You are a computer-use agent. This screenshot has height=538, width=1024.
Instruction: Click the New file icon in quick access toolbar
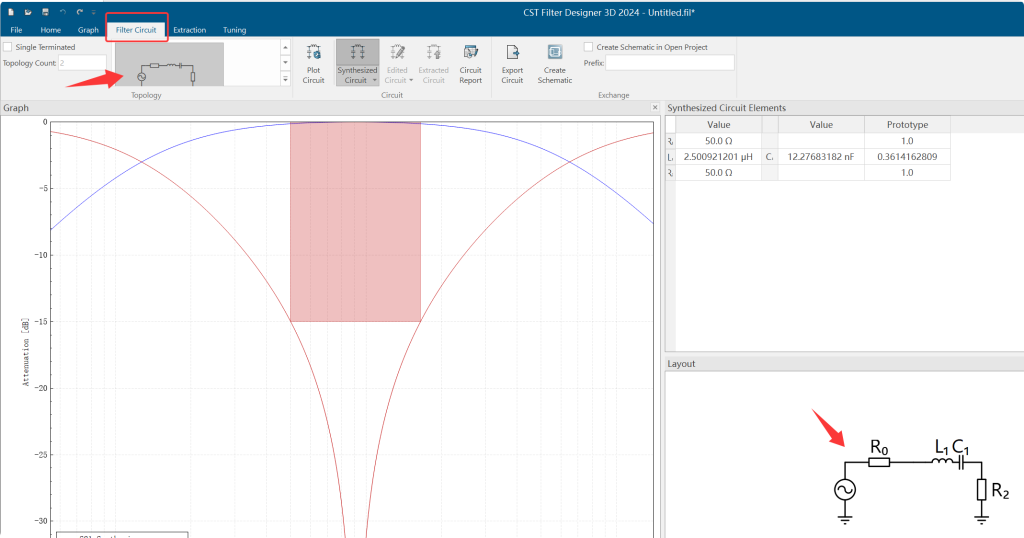point(11,12)
